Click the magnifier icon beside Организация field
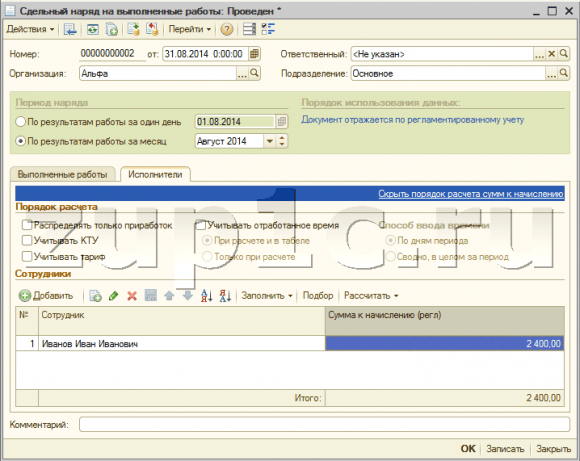Screen dimensions: 580x461 click(254, 73)
